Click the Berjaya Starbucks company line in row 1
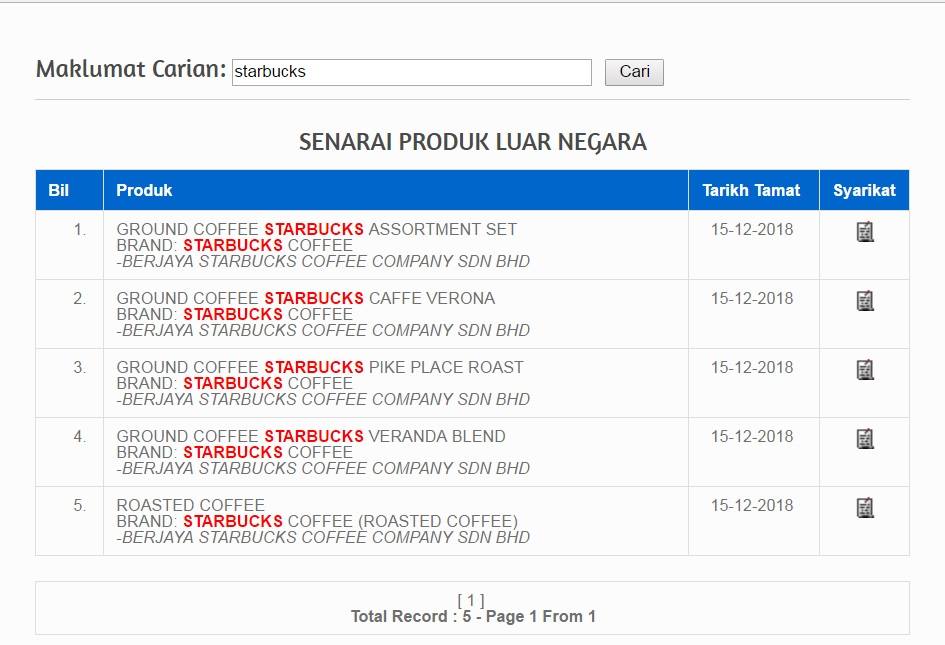The width and height of the screenshot is (945, 645). pos(323,261)
